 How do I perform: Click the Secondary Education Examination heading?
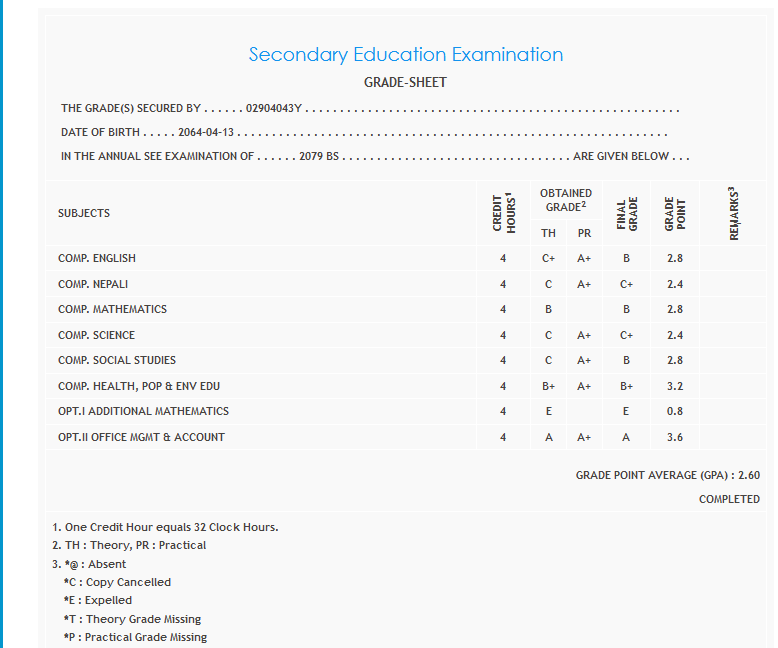coord(405,55)
